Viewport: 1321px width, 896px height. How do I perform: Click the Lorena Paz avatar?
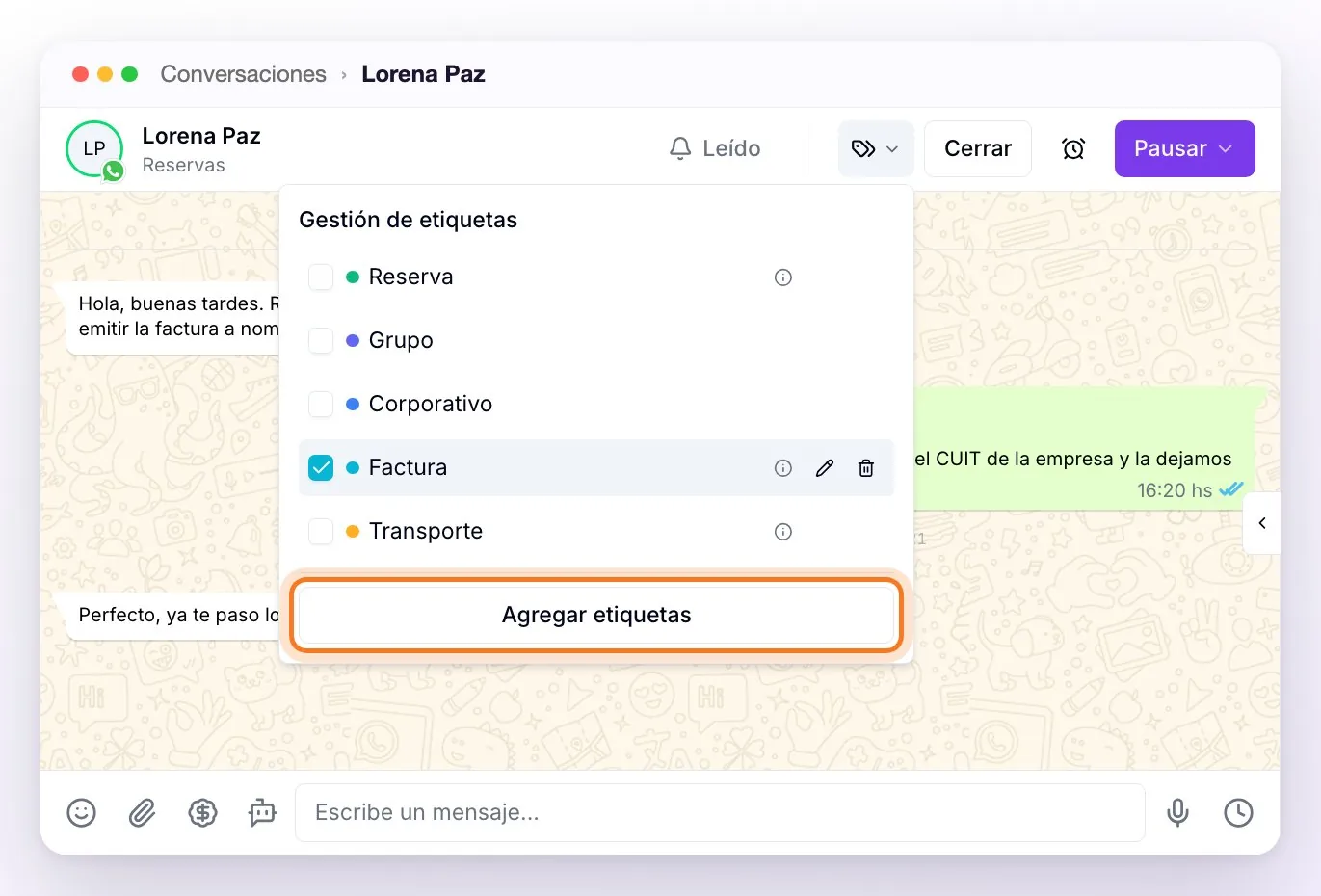[x=94, y=148]
